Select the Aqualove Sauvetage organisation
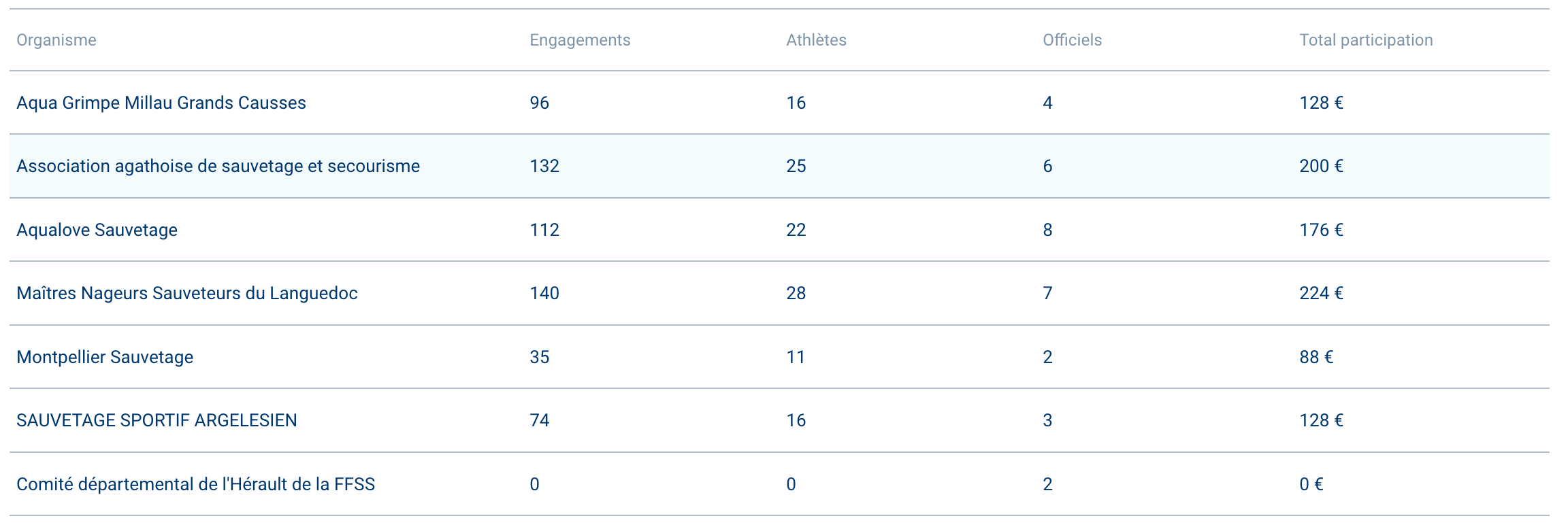The image size is (1568, 529). tap(97, 230)
